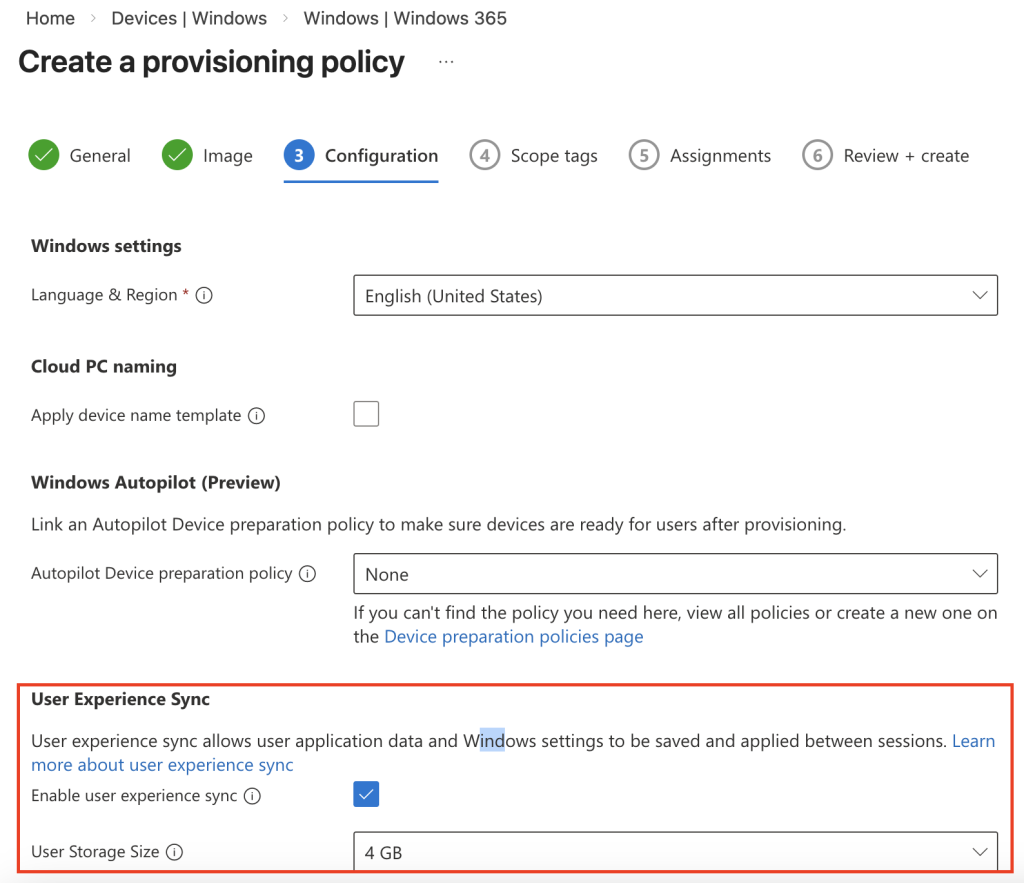Click info icon next to Enable user experience sync
The height and width of the screenshot is (883, 1024).
pos(253,797)
